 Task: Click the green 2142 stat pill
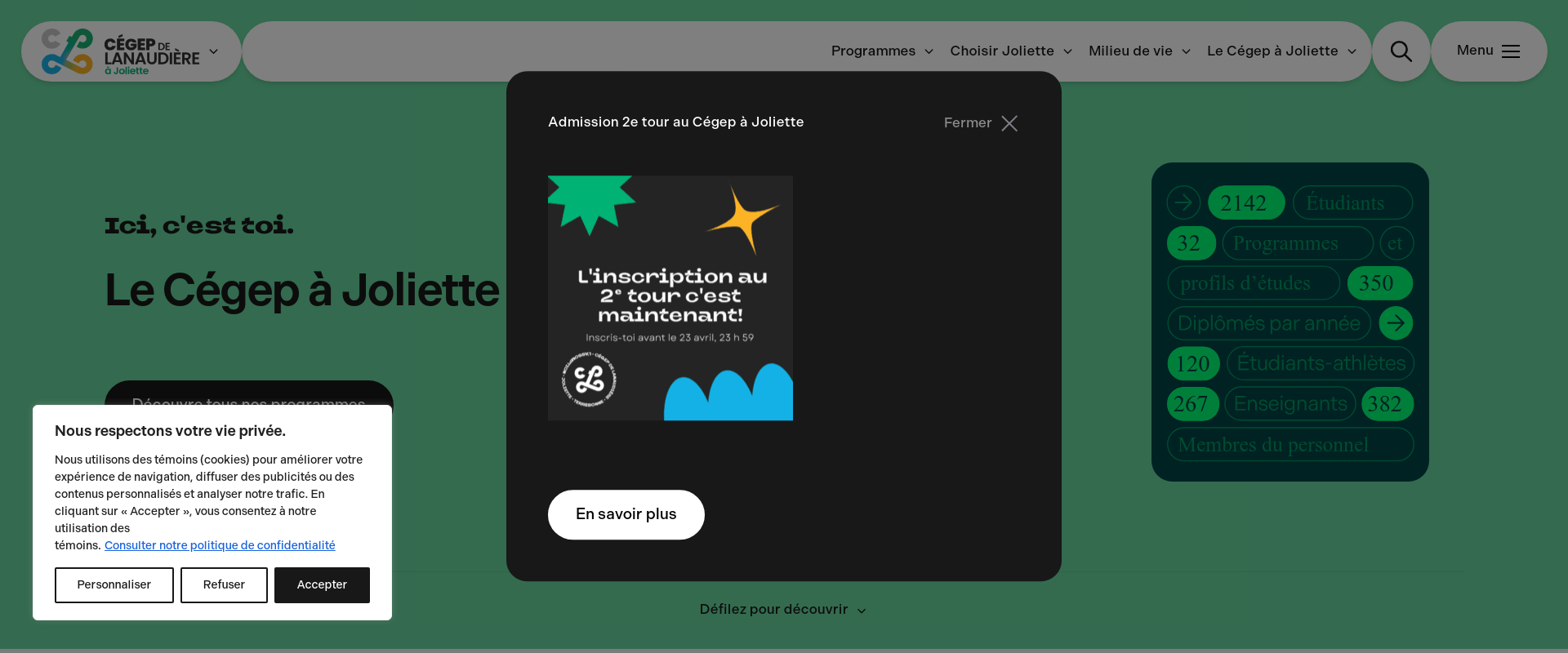(1245, 202)
